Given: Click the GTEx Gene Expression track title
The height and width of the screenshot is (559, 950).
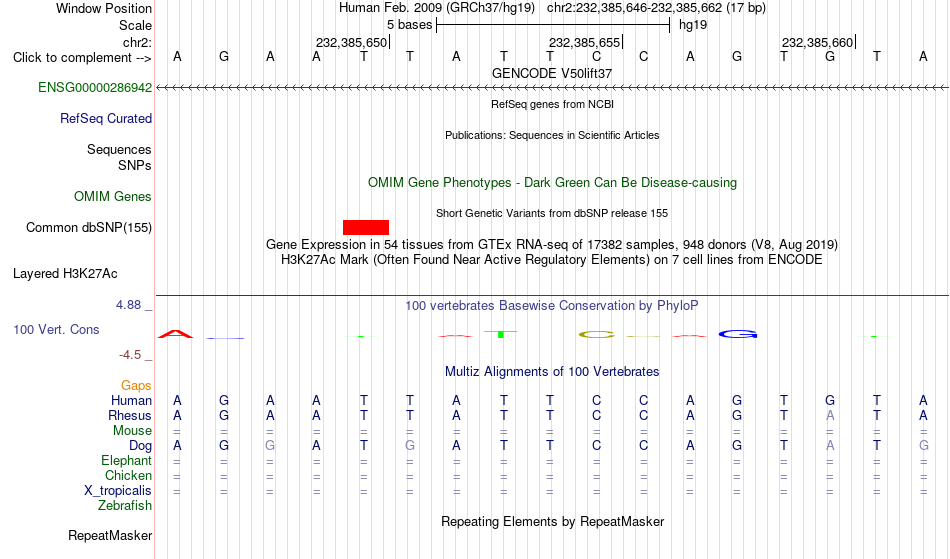Looking at the screenshot, I should (552, 245).
